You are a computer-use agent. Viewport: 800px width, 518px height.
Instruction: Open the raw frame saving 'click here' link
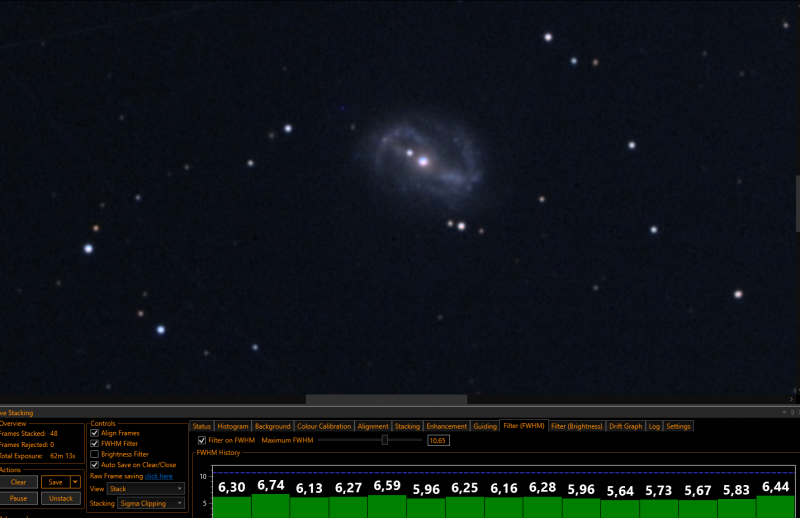tap(159, 476)
